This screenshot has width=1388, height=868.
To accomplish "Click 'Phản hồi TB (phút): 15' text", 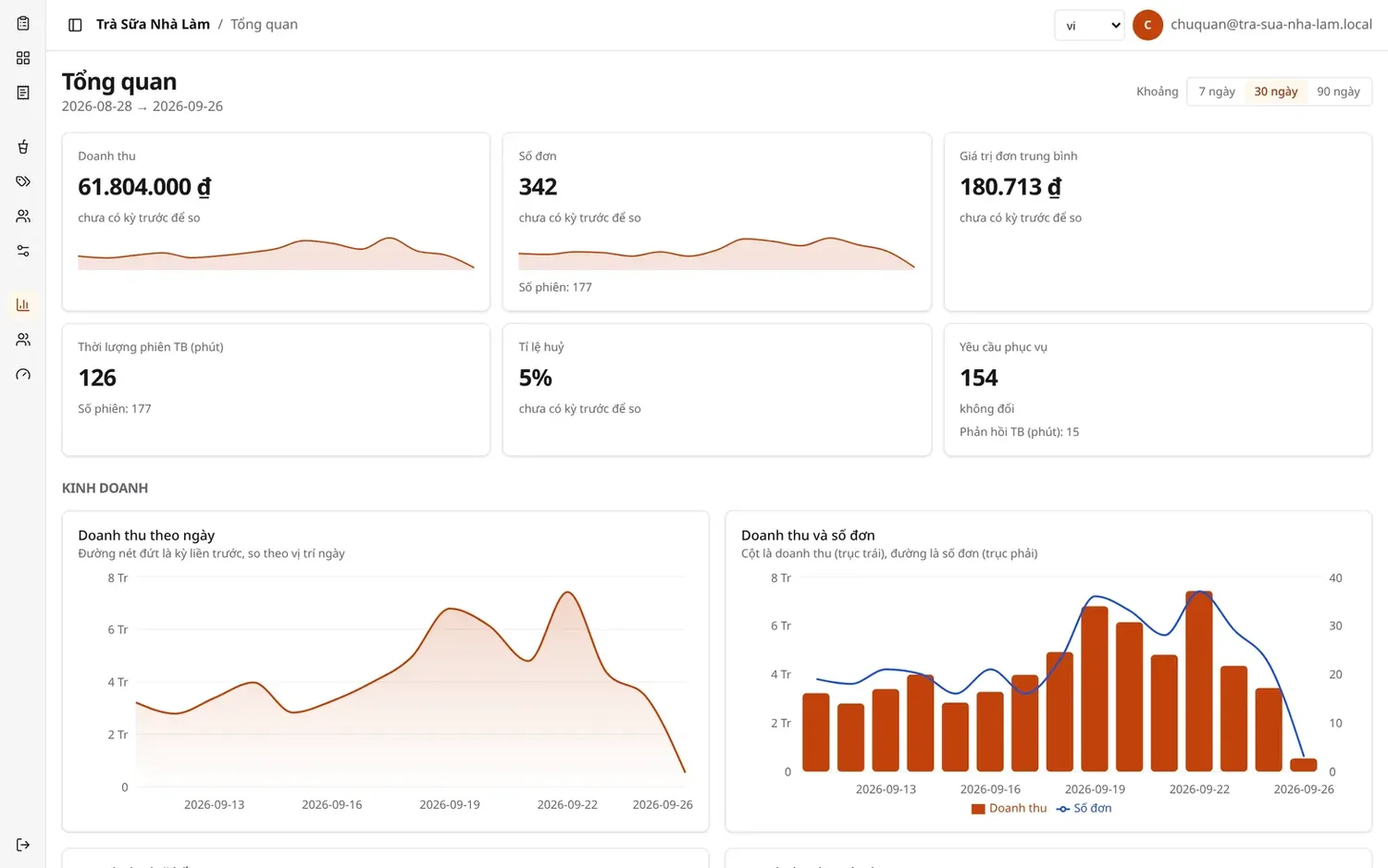I will [1019, 431].
